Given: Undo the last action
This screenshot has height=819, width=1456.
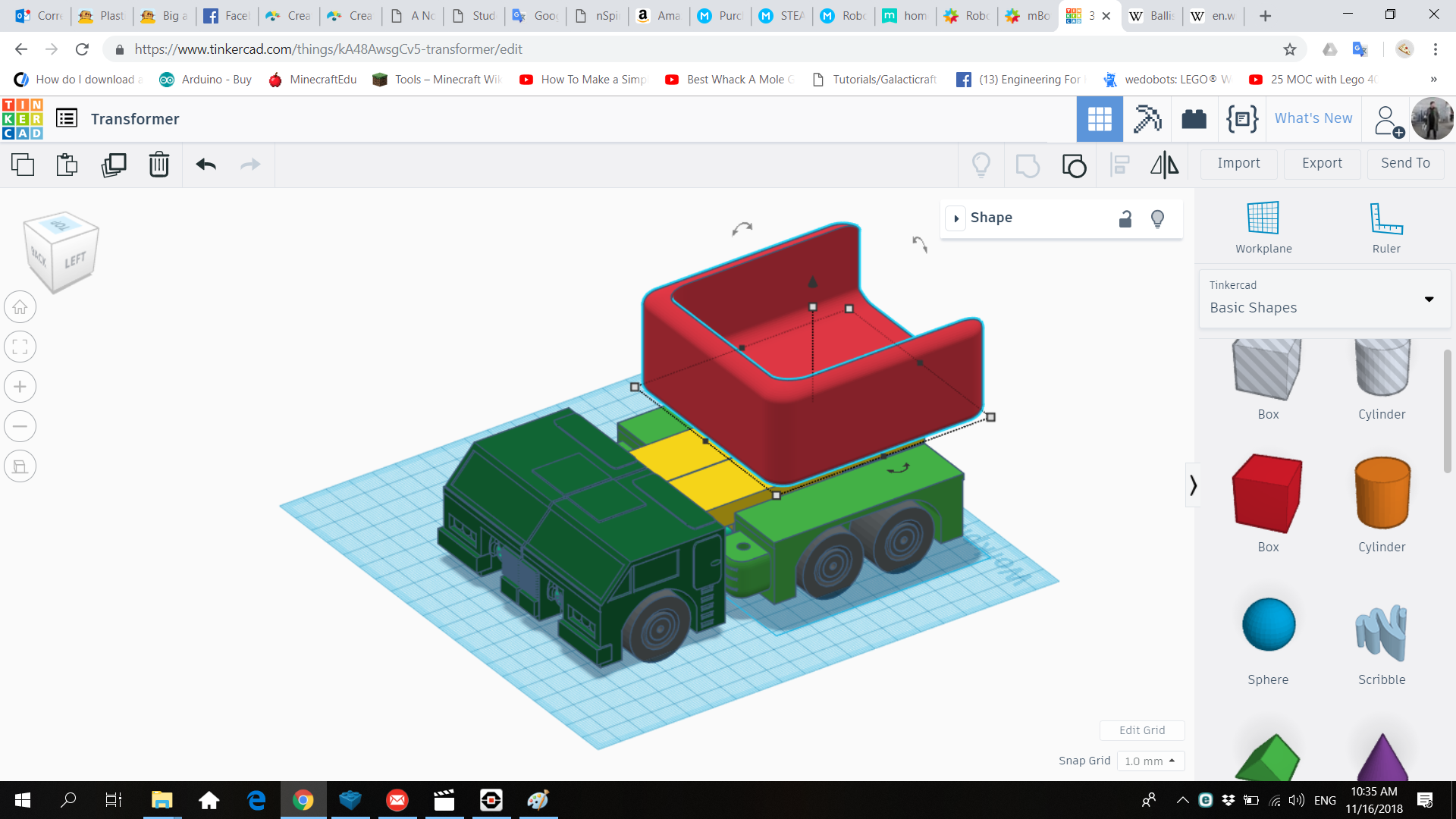Looking at the screenshot, I should point(205,164).
